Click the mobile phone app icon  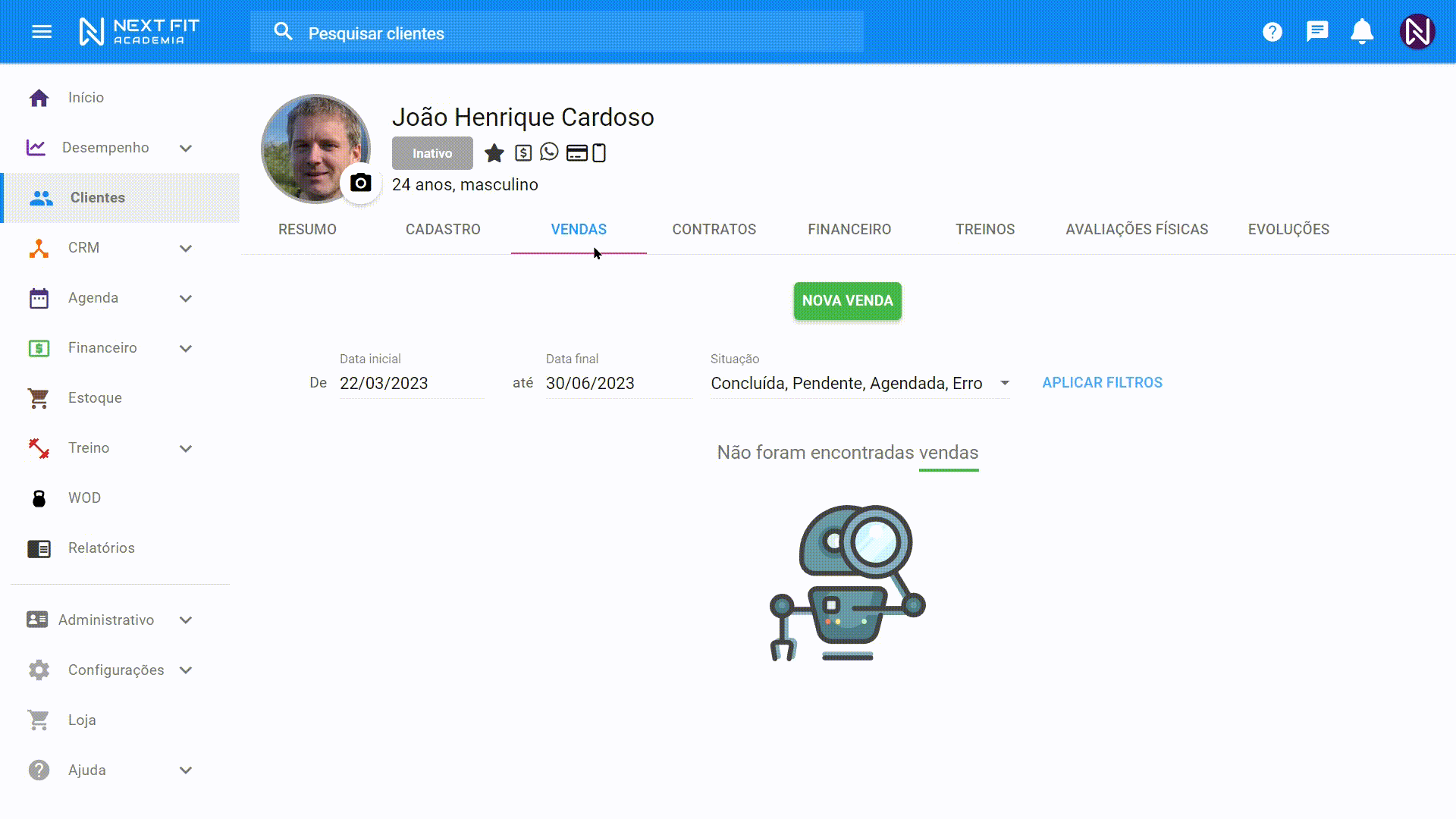600,152
